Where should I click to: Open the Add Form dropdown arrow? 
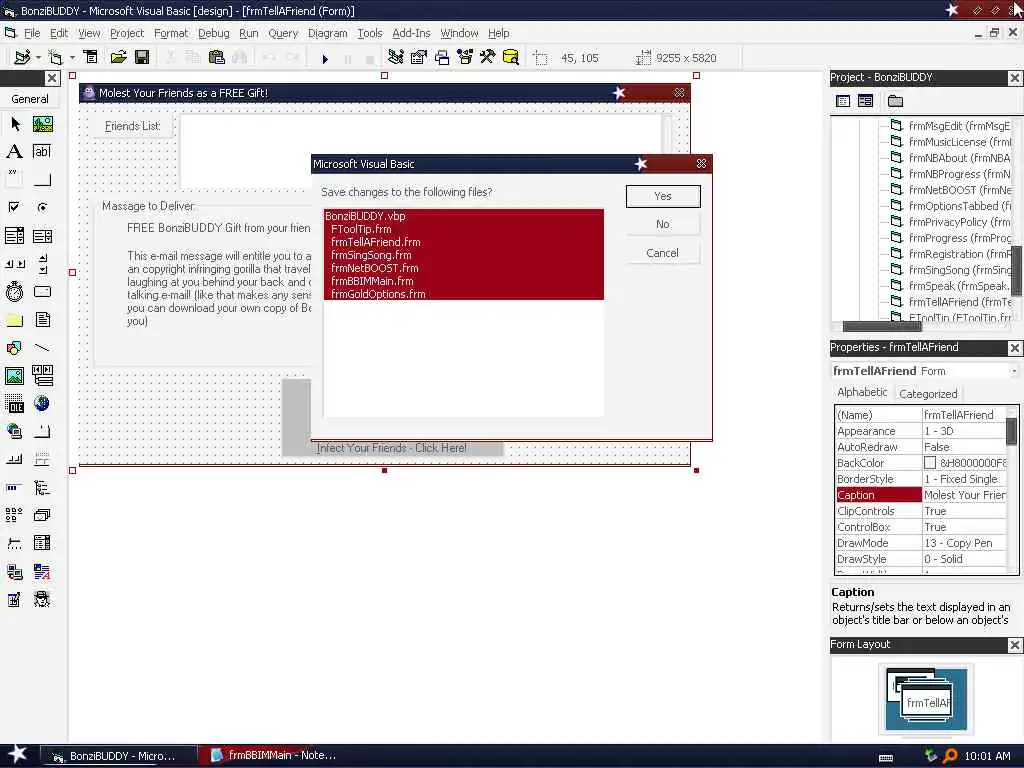(x=72, y=57)
